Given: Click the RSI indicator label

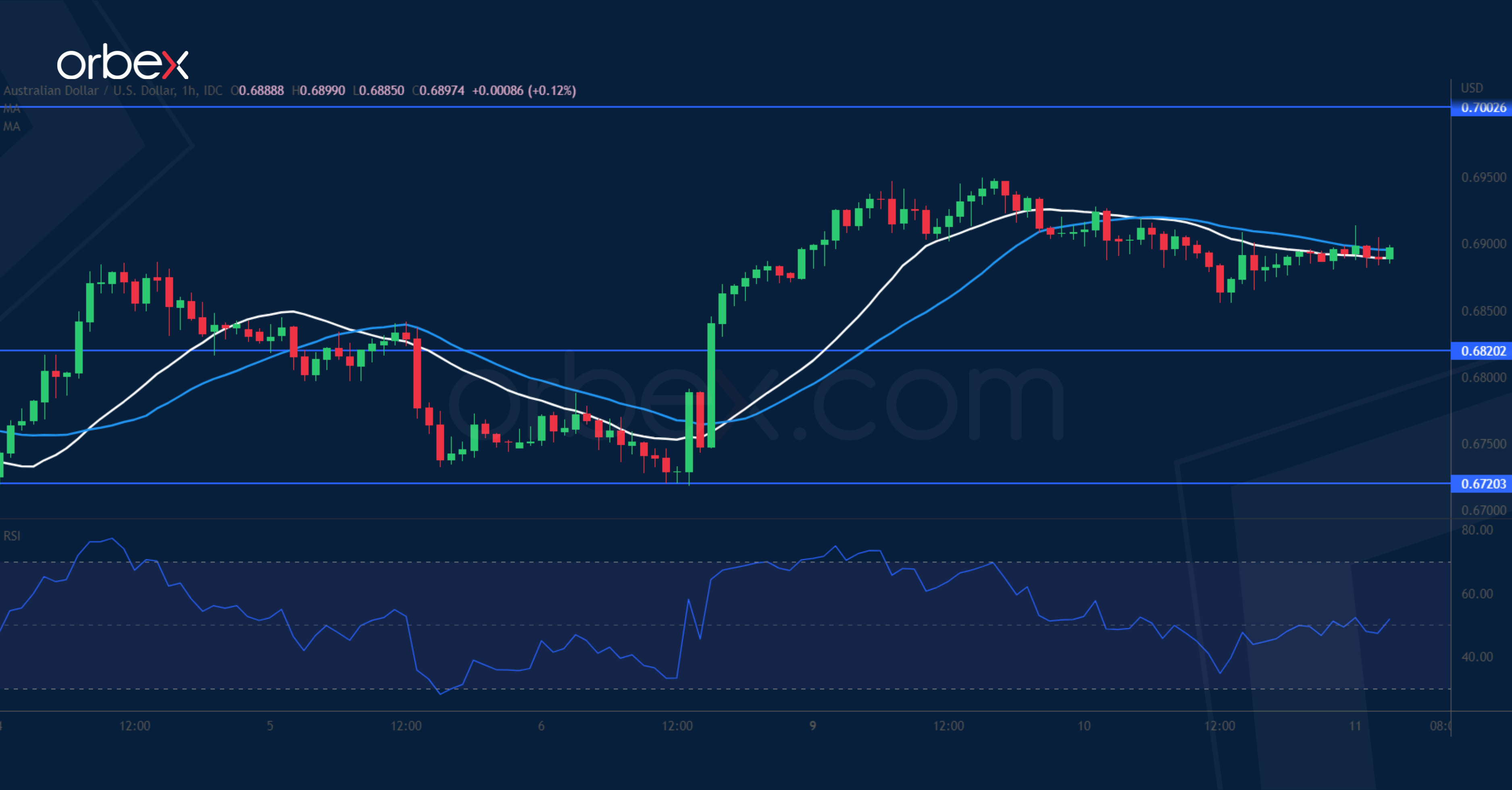Looking at the screenshot, I should (12, 536).
